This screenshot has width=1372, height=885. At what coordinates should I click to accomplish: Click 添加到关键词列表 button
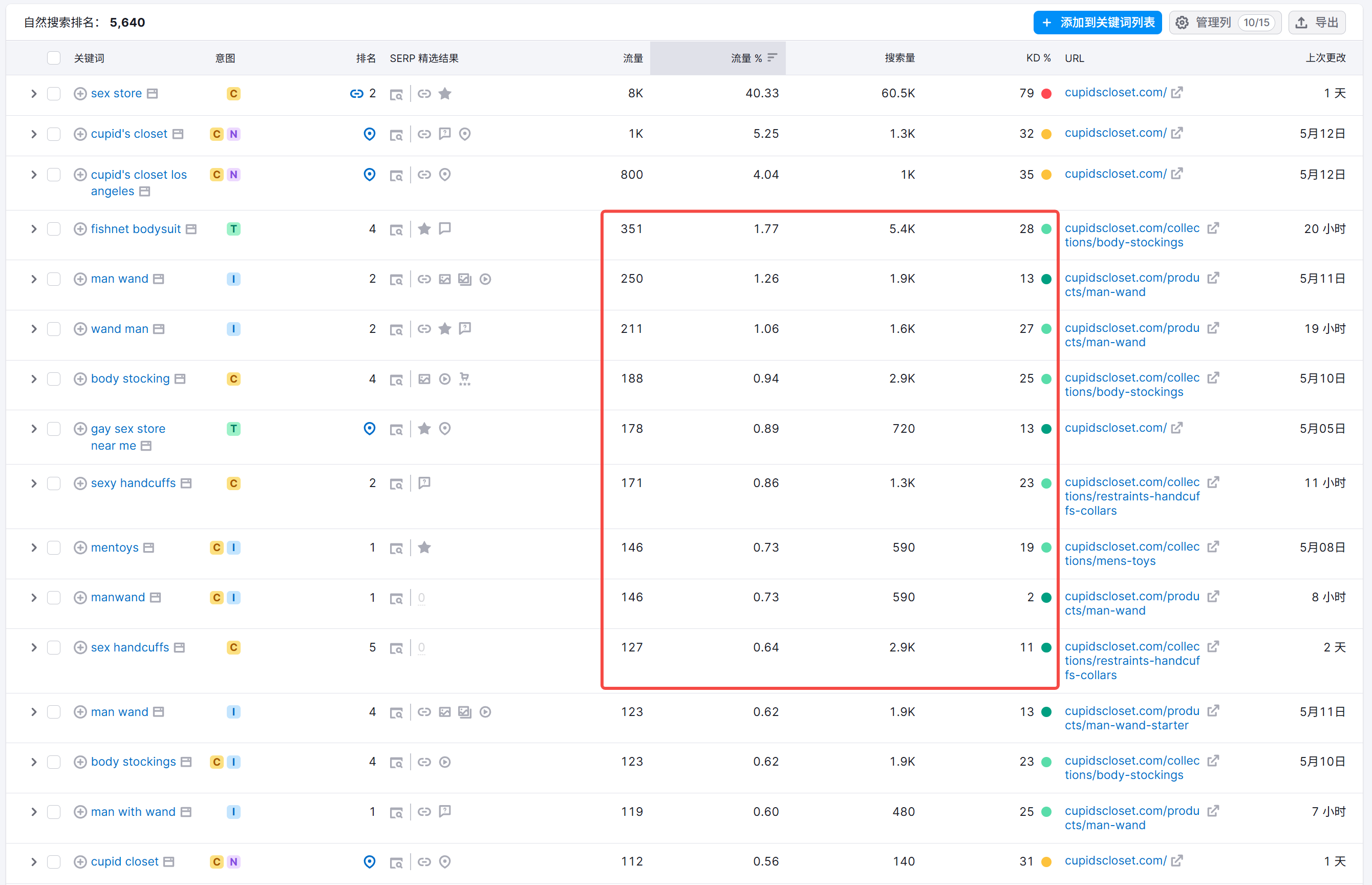pos(1098,23)
